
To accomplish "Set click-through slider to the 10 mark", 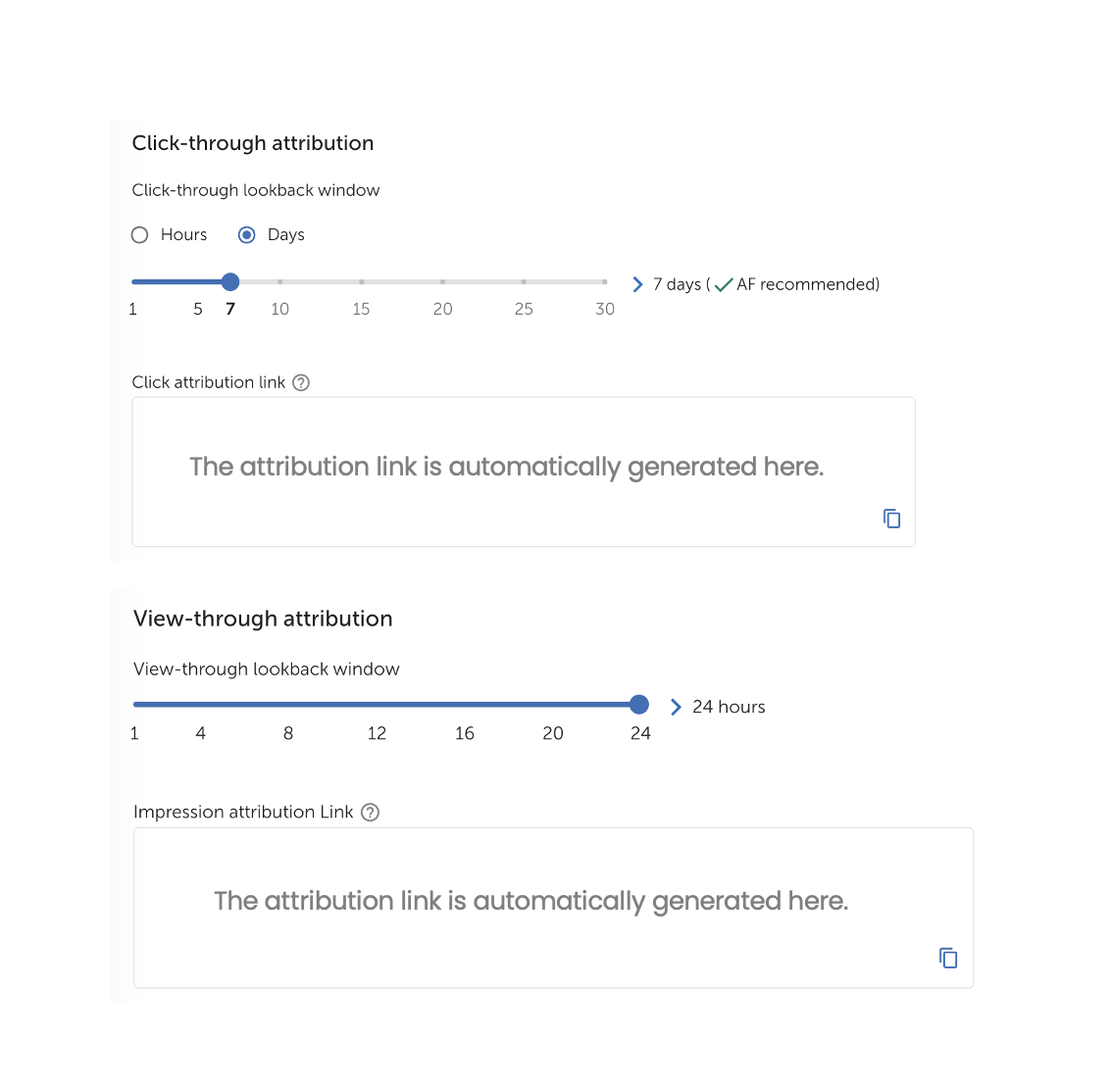I will [x=279, y=281].
